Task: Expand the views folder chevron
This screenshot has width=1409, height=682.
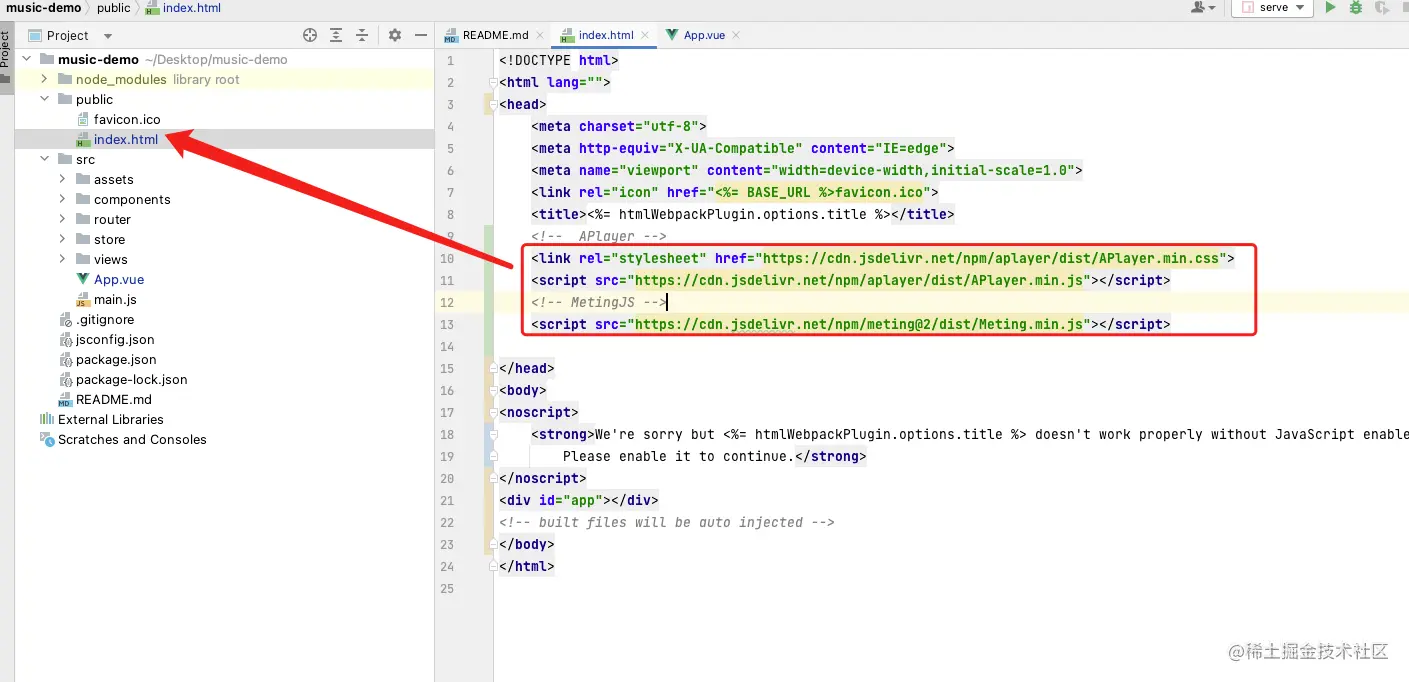Action: 62,259
